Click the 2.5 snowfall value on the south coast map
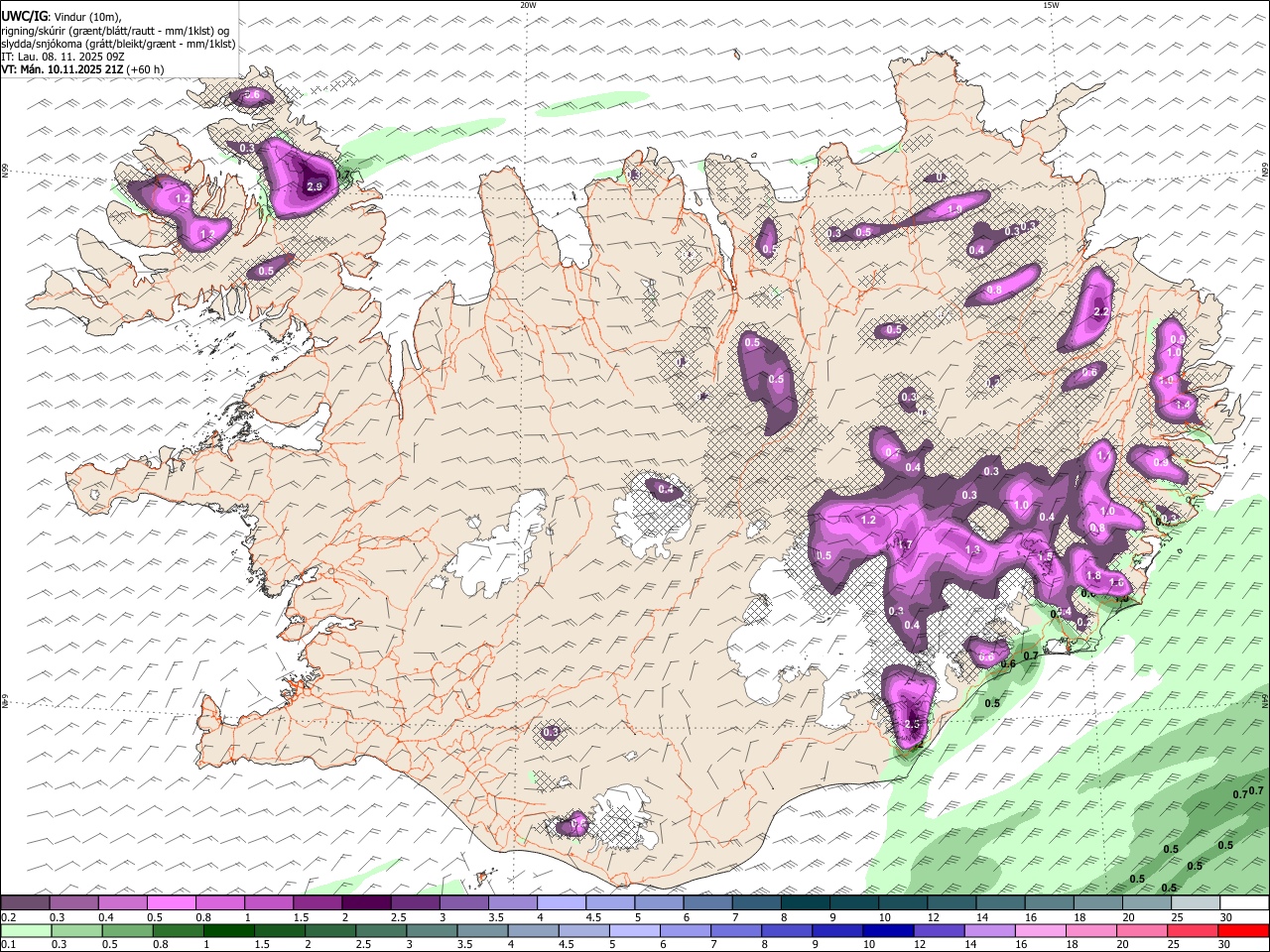Image resolution: width=1270 pixels, height=952 pixels. pos(913,725)
